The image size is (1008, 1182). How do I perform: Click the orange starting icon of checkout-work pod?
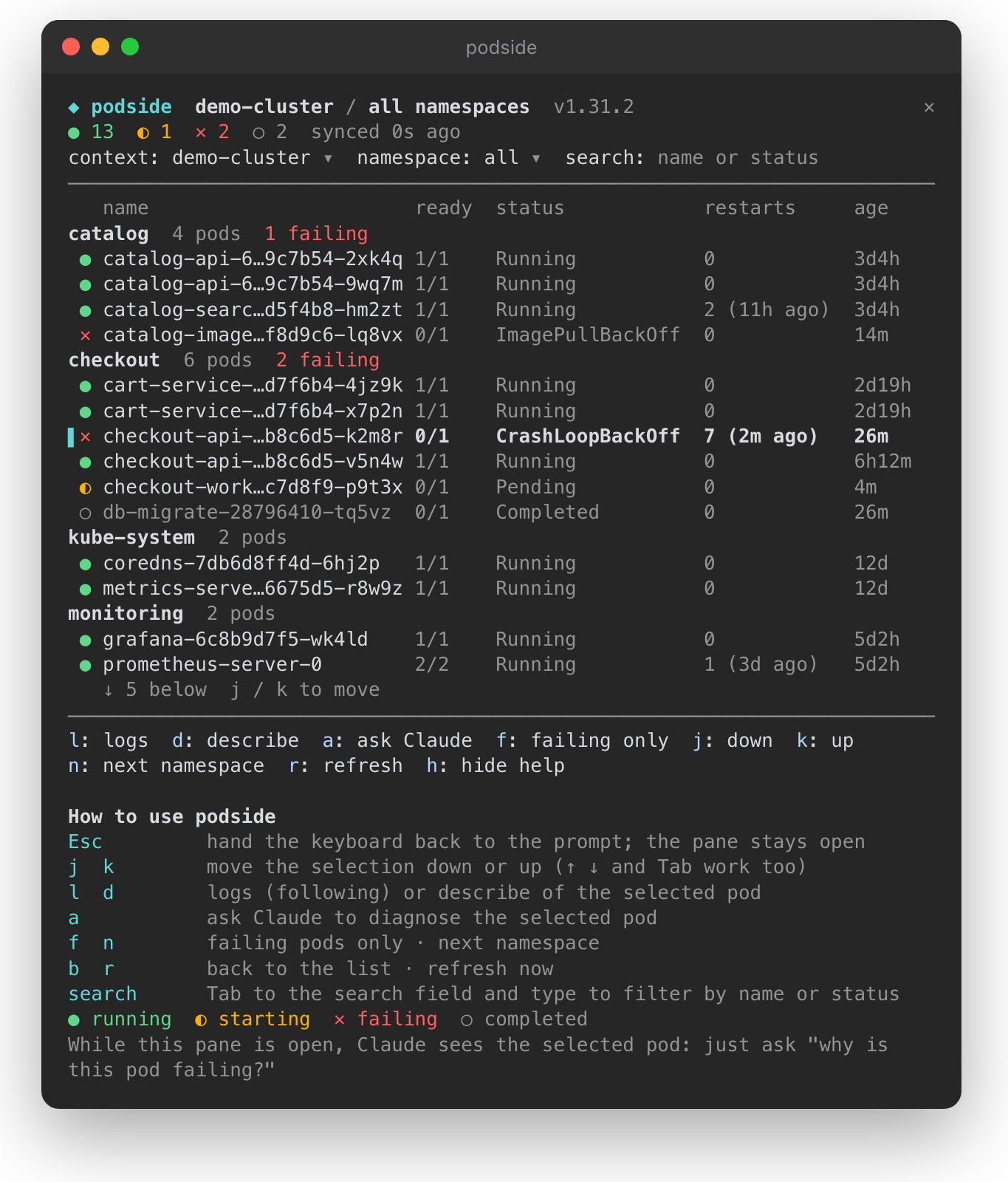(86, 488)
